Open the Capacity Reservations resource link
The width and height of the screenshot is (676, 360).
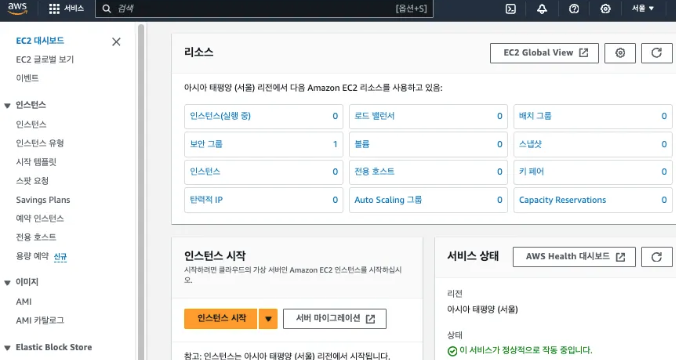tap(562, 200)
